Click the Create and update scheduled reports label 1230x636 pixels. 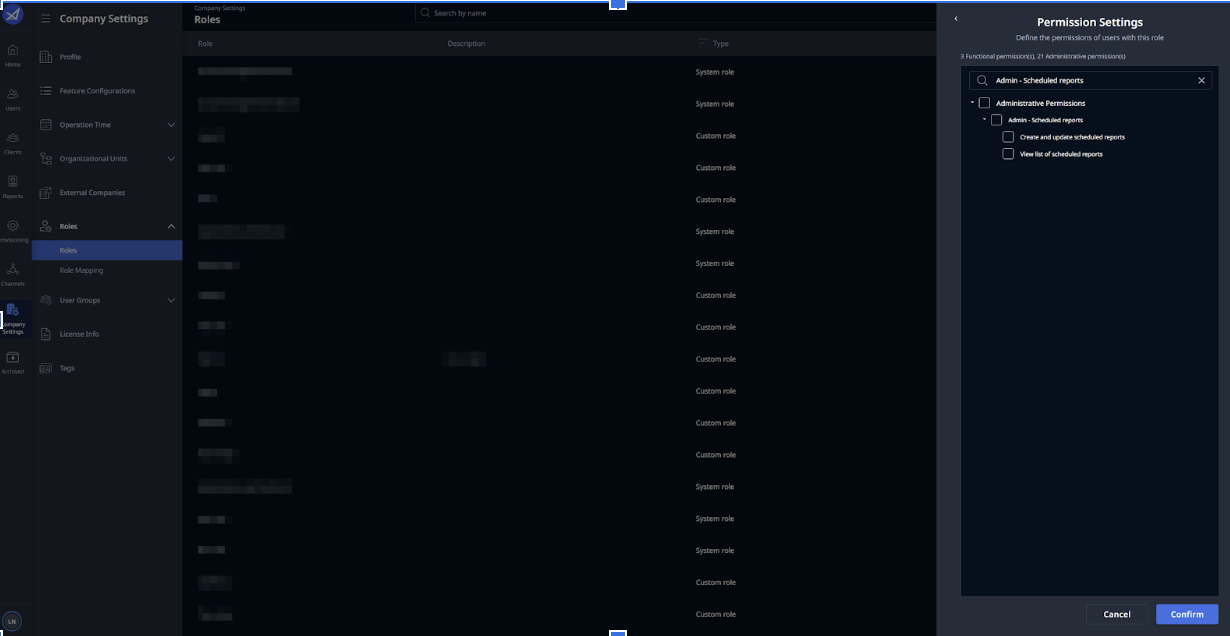tap(1072, 137)
